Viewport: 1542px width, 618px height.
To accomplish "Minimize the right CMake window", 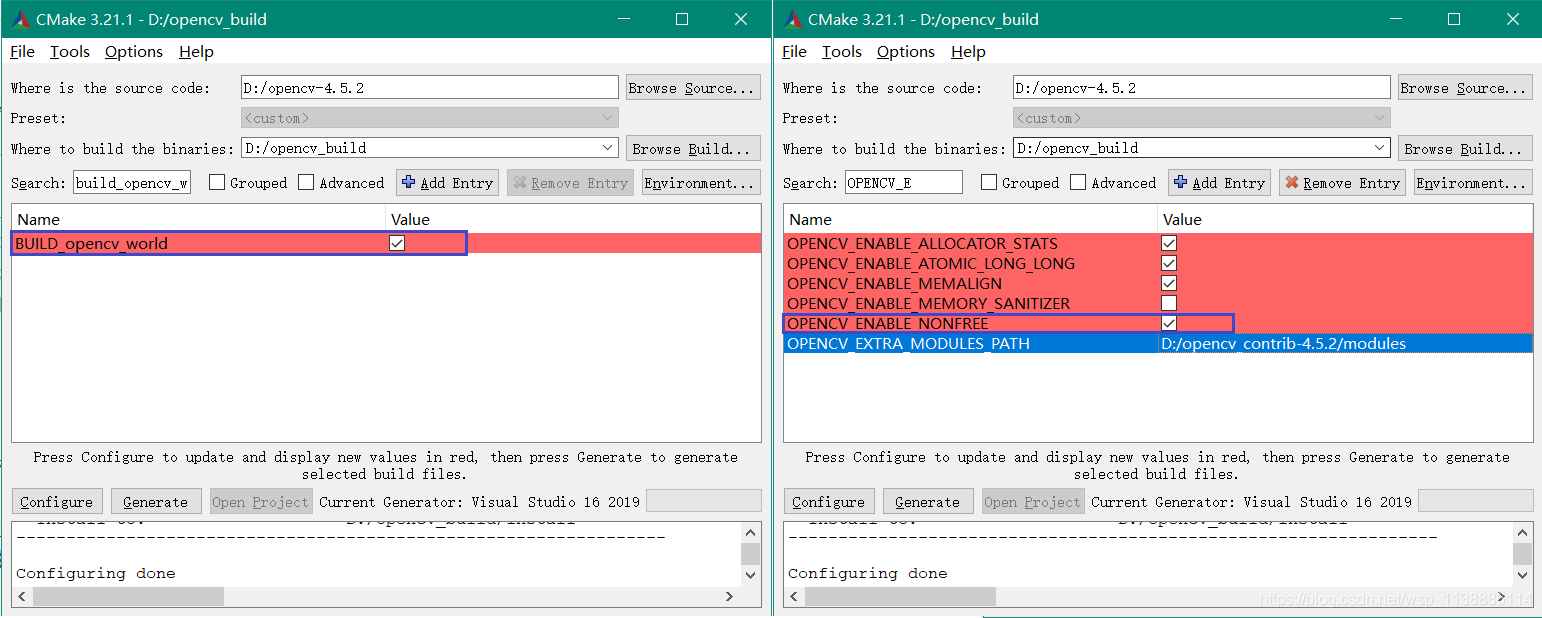I will (x=1397, y=19).
